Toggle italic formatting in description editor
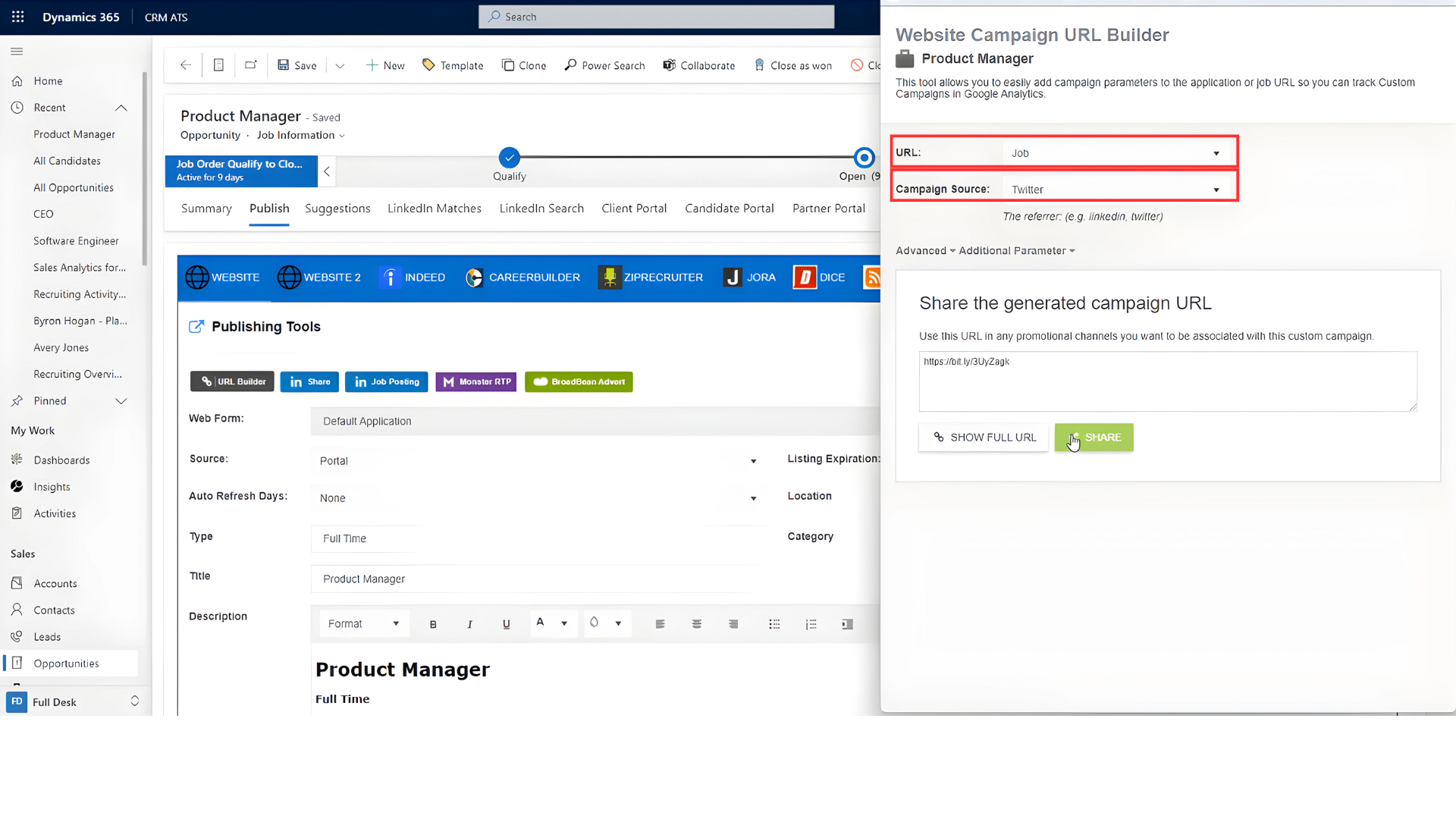Viewport: 1456px width, 819px height. point(469,625)
